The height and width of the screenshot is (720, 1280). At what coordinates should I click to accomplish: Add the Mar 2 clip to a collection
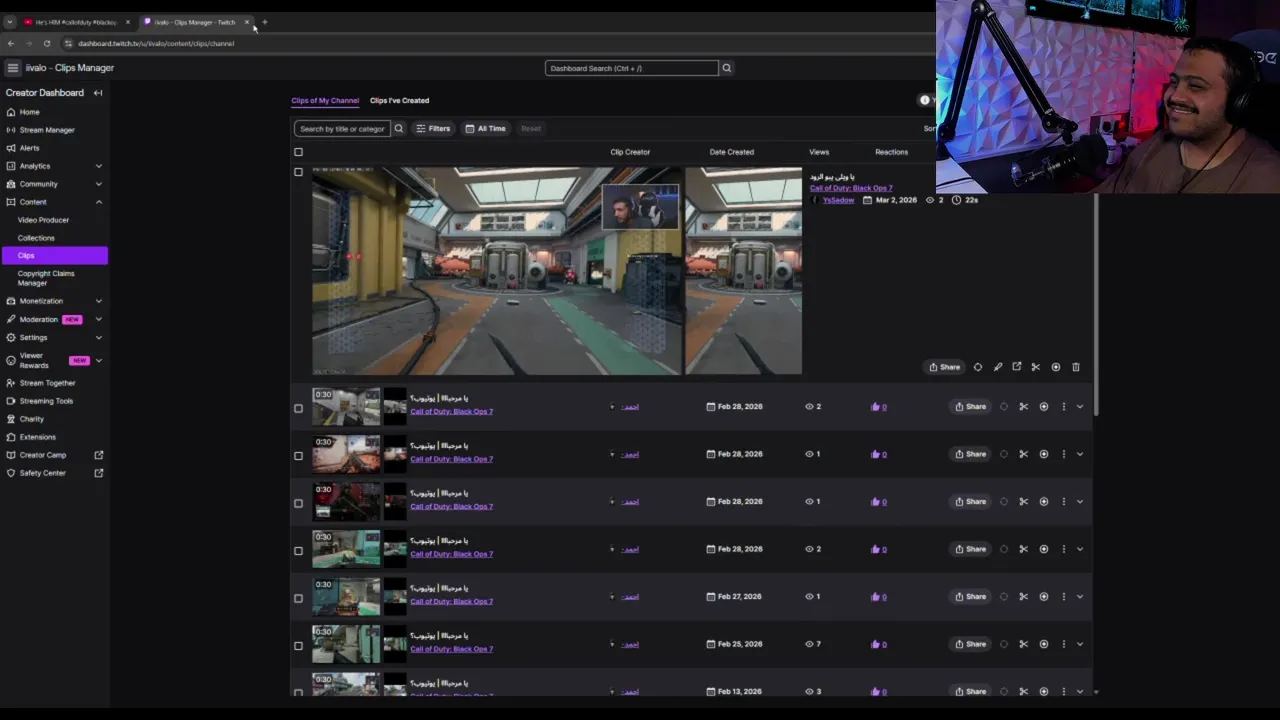tap(1056, 367)
